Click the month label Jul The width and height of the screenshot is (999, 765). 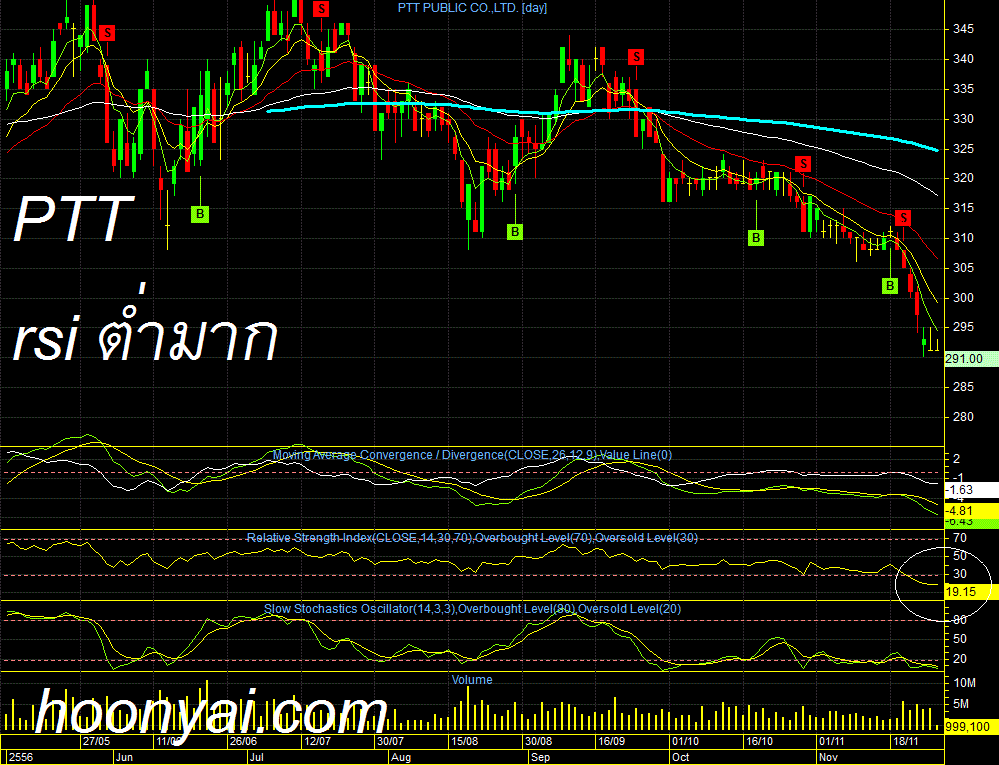point(257,757)
